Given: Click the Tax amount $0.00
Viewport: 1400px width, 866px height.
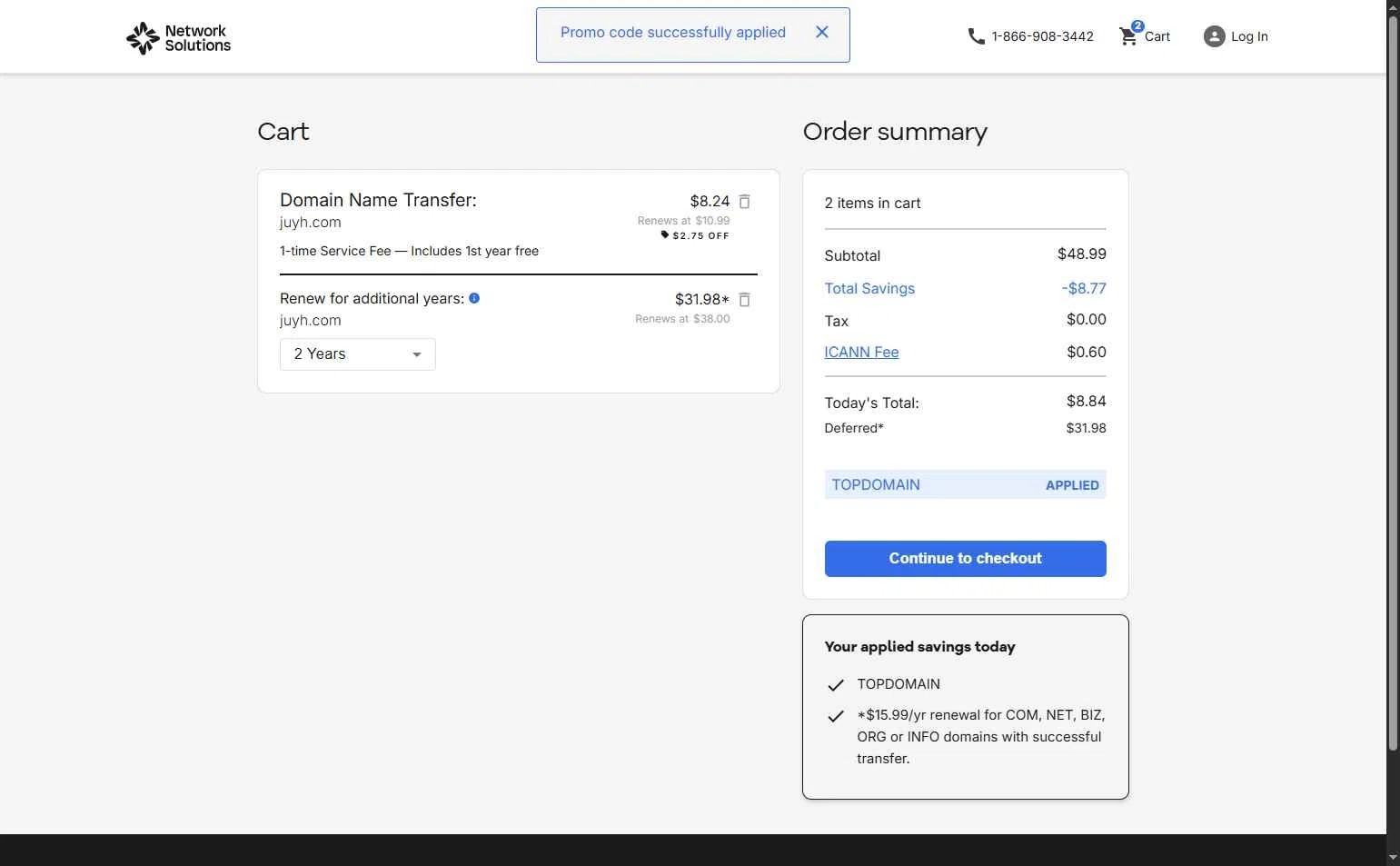Looking at the screenshot, I should click(x=1086, y=320).
